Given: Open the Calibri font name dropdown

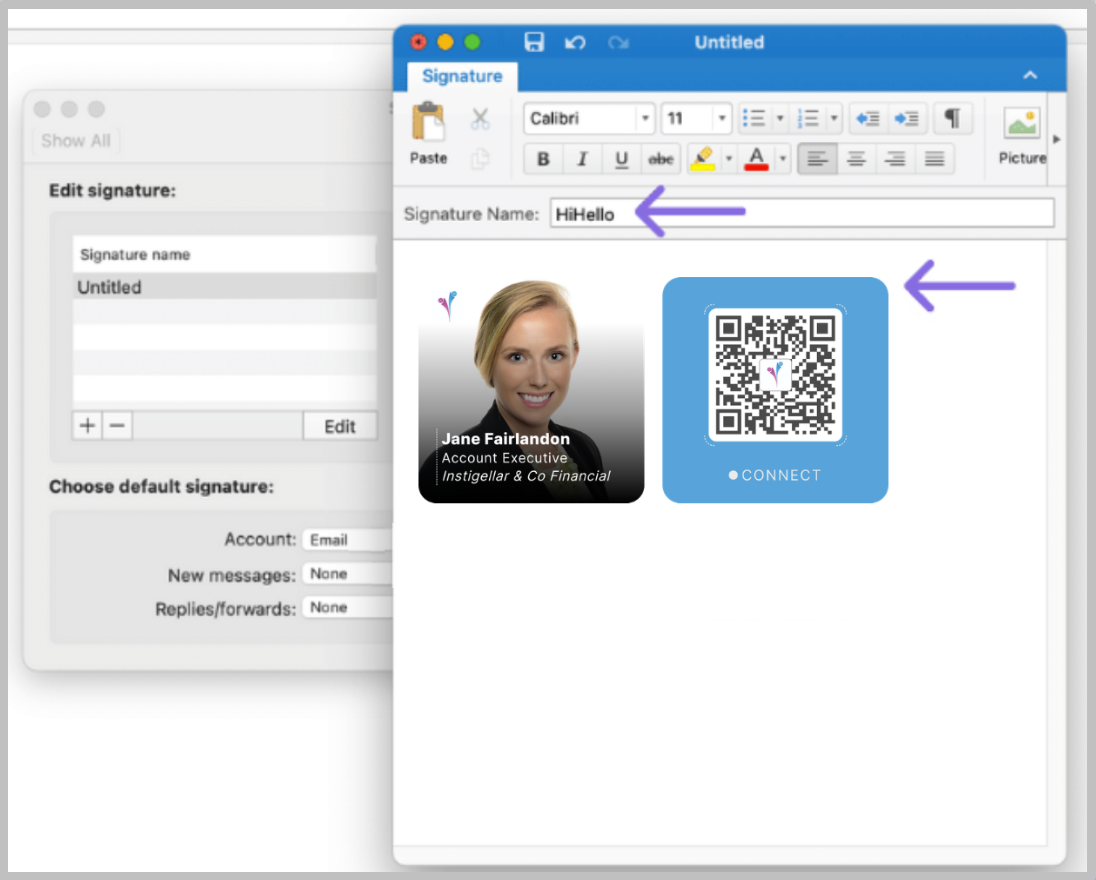Looking at the screenshot, I should tap(645, 118).
